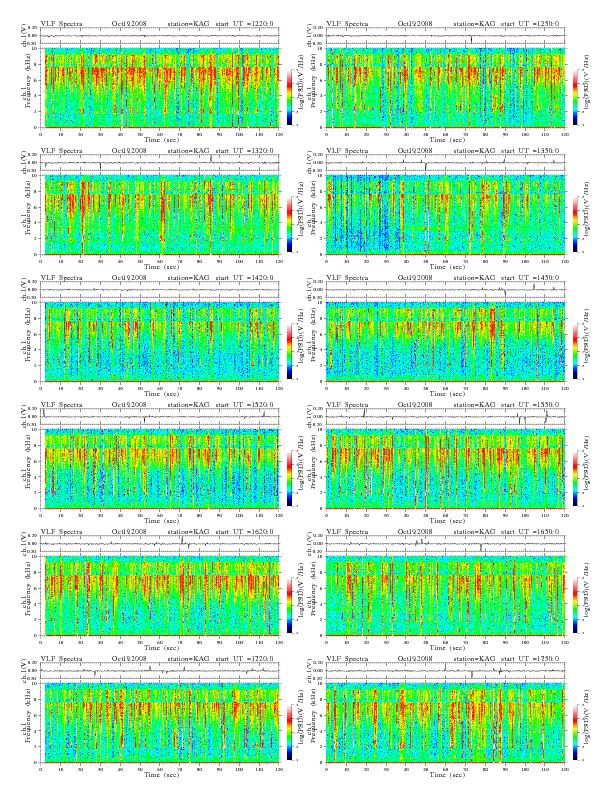Screen dimensions: 612x792
Task: Select the spectrogram starting UT 1250
Action: click(445, 87)
